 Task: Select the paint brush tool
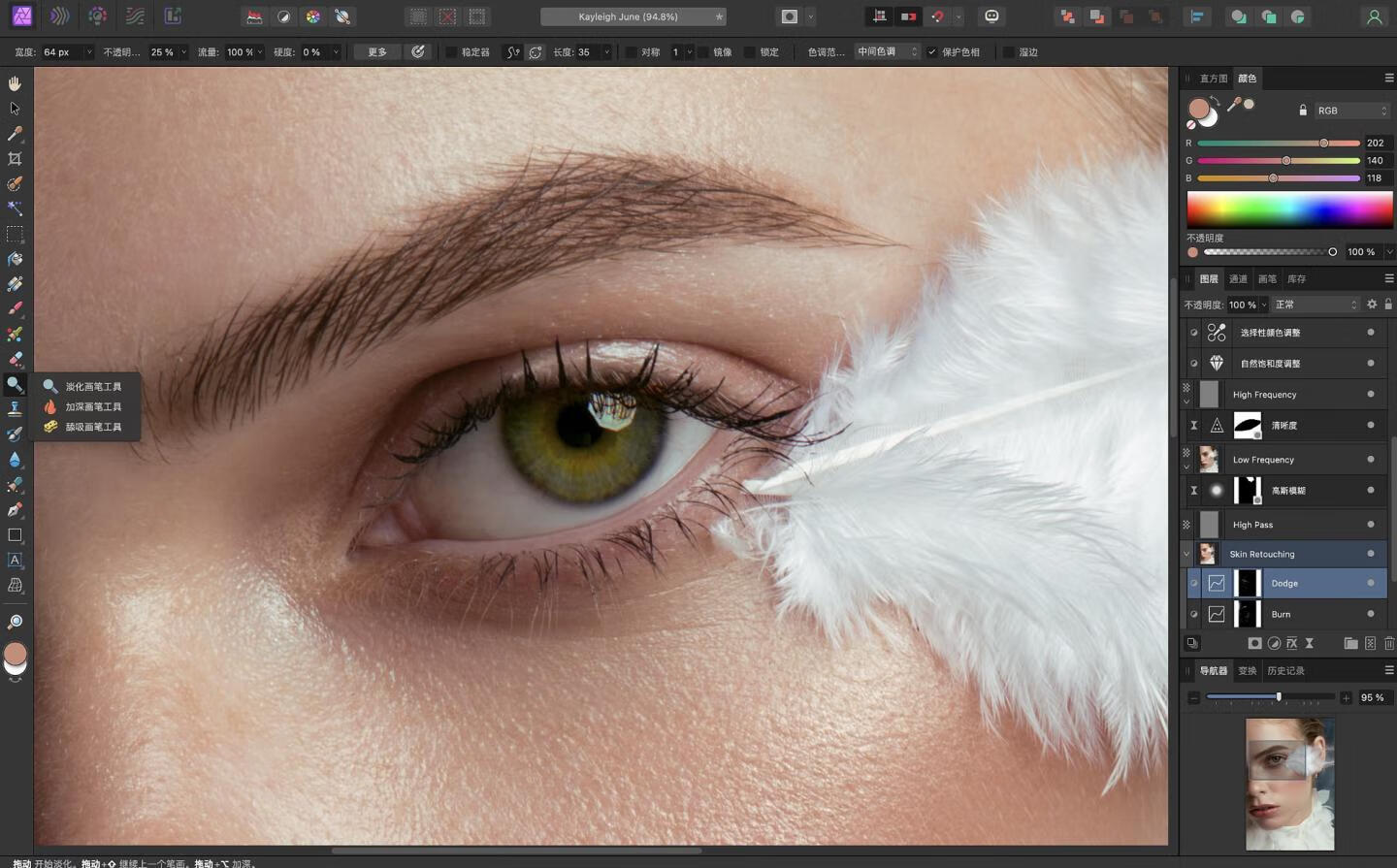tap(15, 309)
